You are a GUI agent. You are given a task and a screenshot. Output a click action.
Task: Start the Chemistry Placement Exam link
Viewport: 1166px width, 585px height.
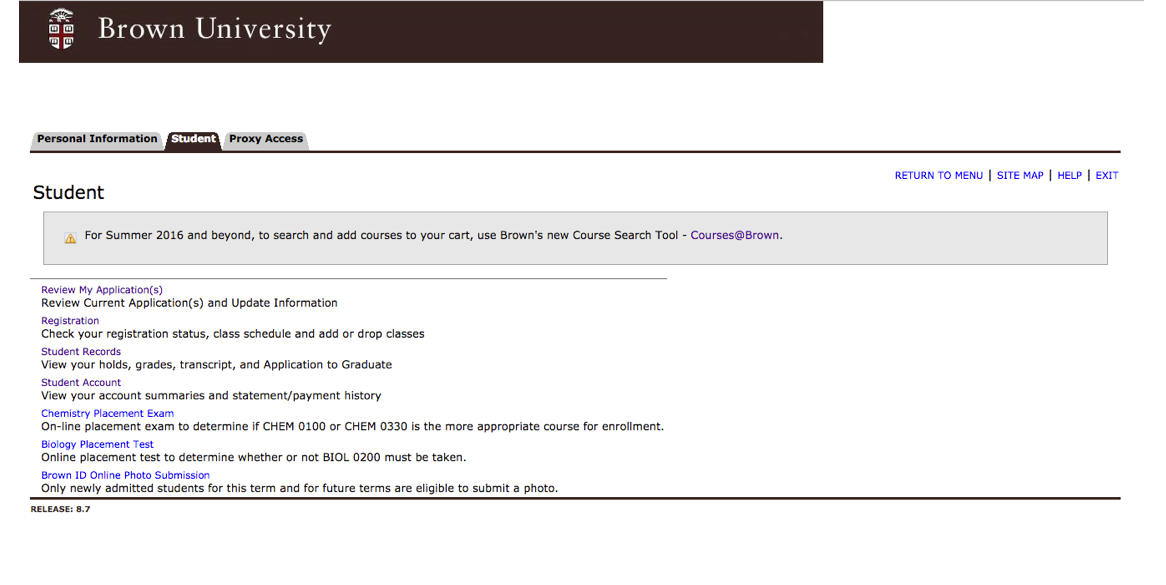tap(107, 413)
